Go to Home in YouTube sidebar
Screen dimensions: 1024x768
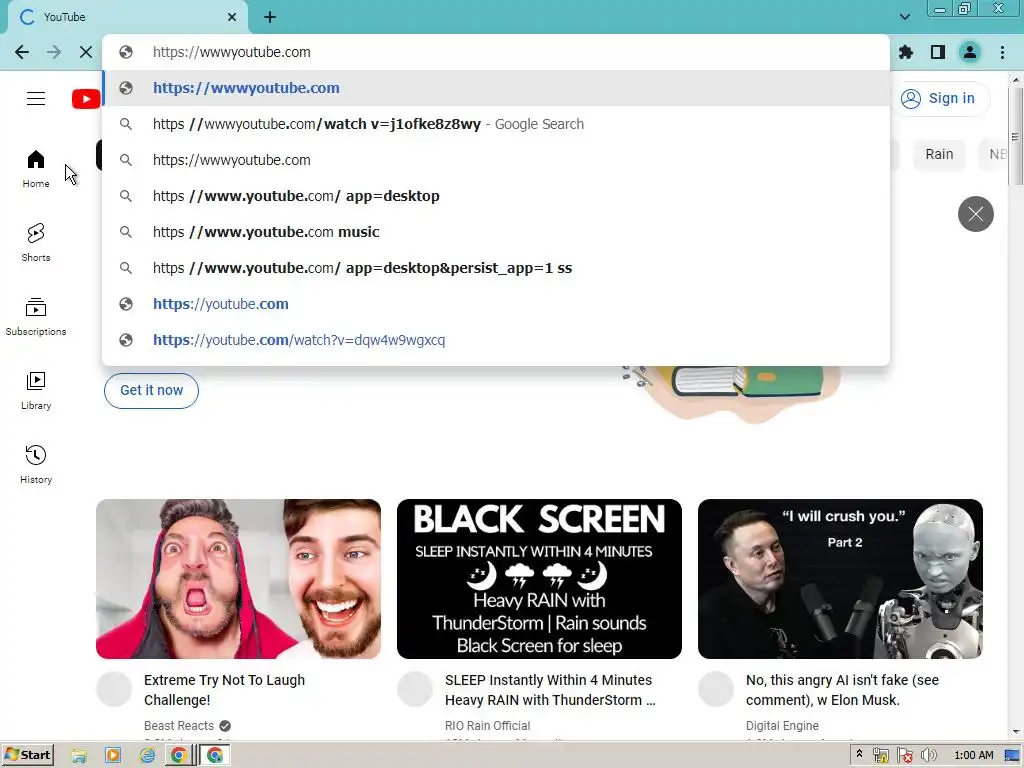(x=36, y=168)
